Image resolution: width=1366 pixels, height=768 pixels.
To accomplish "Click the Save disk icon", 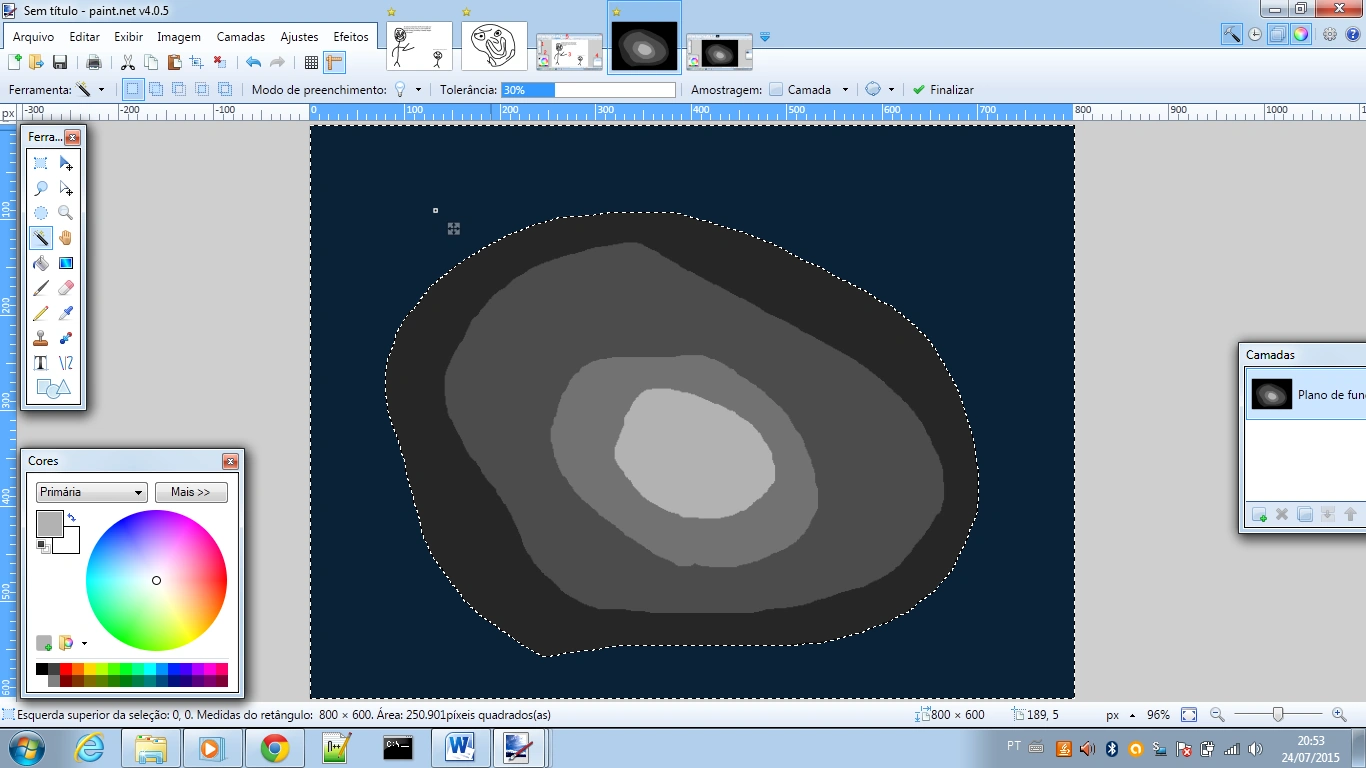I will coord(60,62).
